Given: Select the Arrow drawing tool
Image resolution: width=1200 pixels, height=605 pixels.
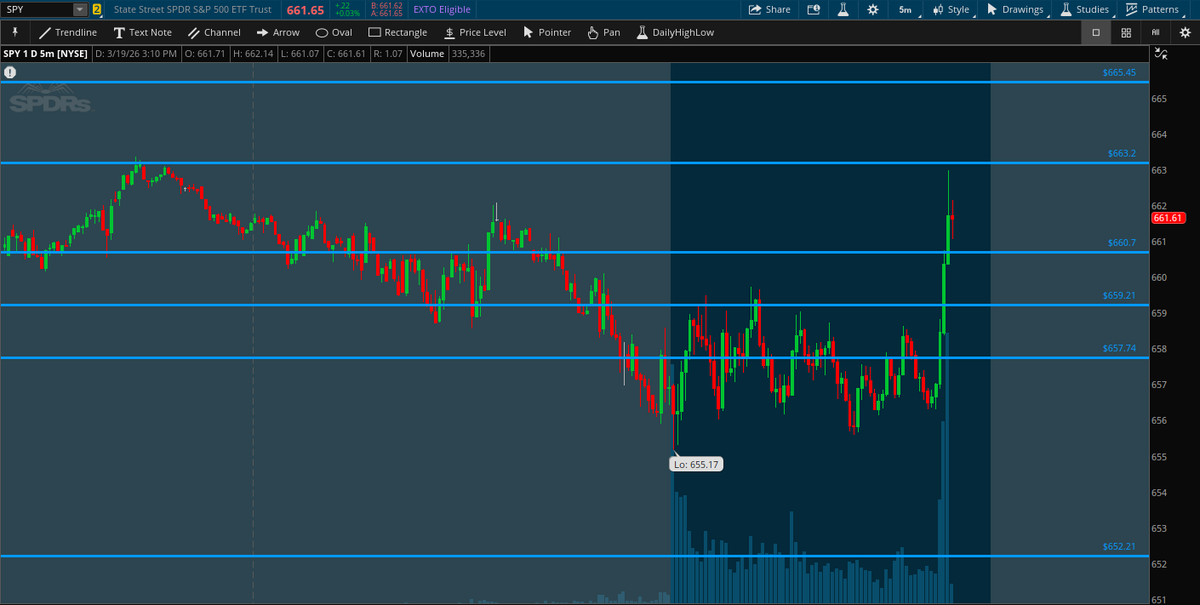Looking at the screenshot, I should click(x=278, y=32).
